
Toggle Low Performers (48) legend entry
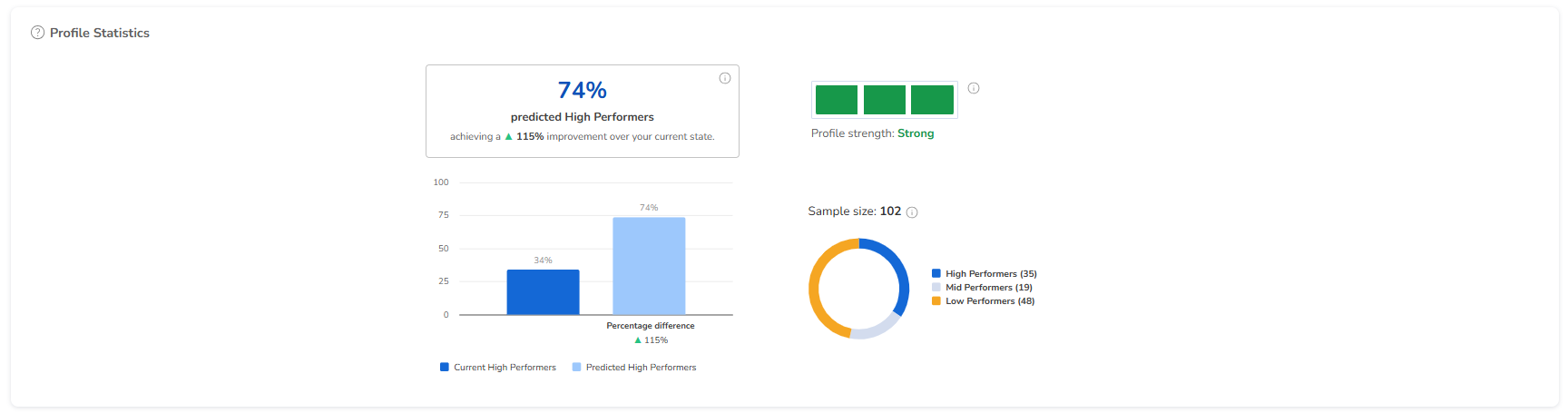click(983, 300)
